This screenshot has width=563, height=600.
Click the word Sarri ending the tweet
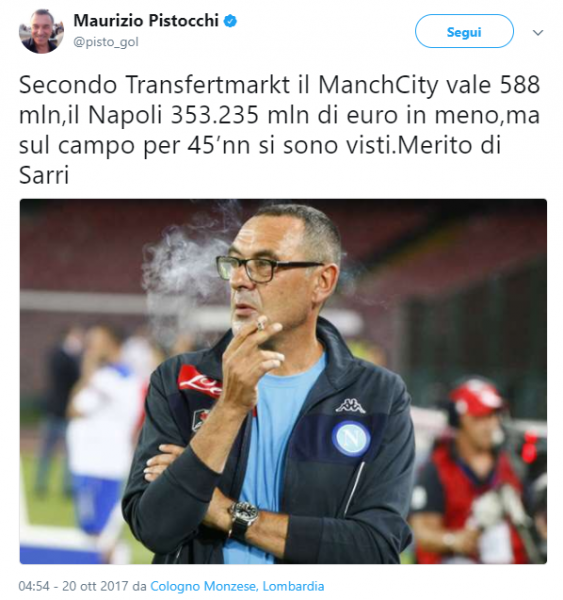point(44,175)
